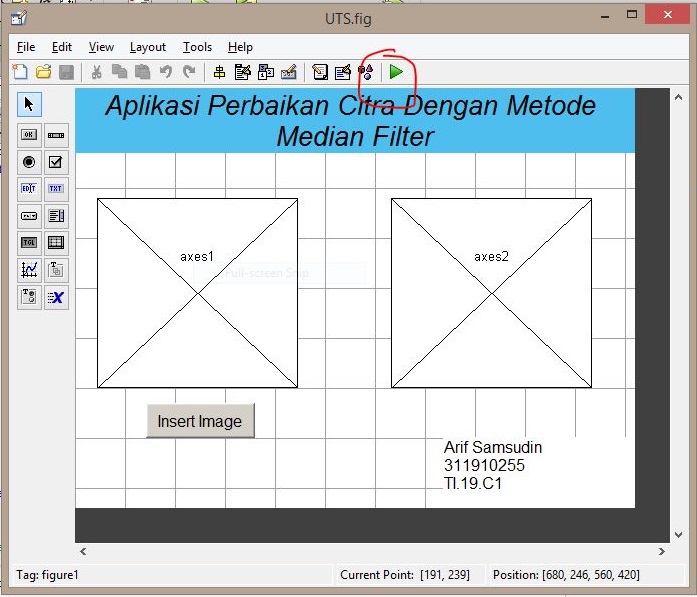697x597 pixels.
Task: Select the blue title text 'Aplikasi Perbaikan Citra'
Action: 355,120
